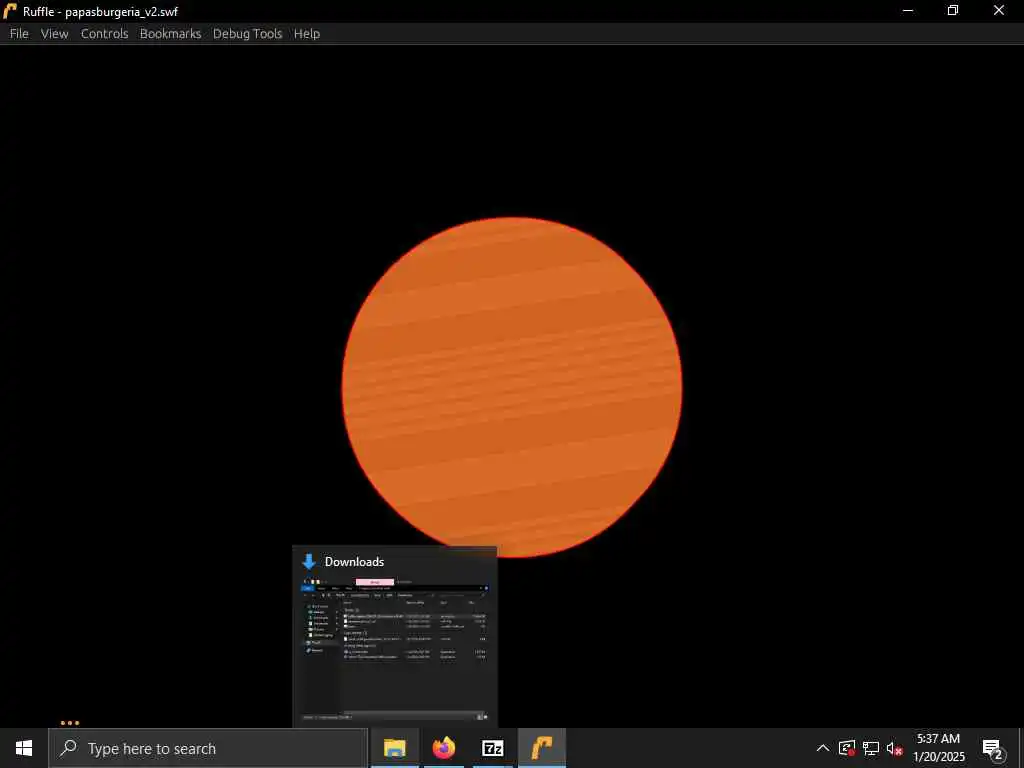
Task: Click the orange circle in the game
Action: click(512, 387)
